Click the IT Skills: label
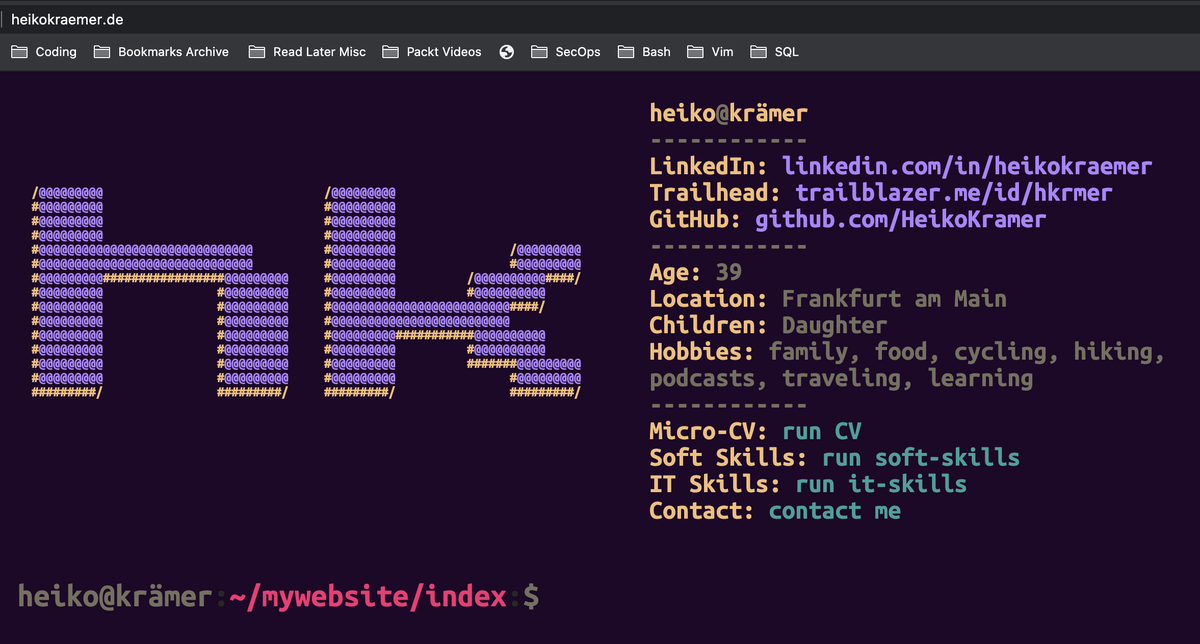The height and width of the screenshot is (644, 1200). tap(716, 485)
